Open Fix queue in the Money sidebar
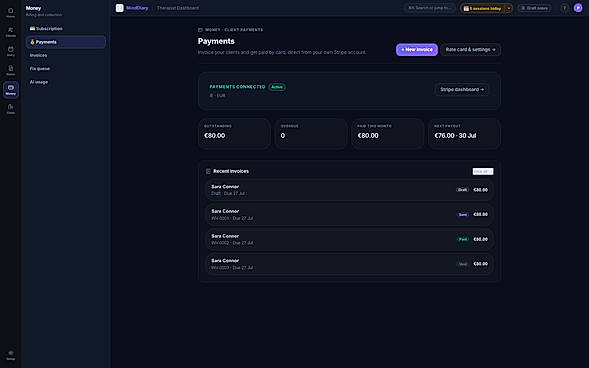The height and width of the screenshot is (368, 589). tap(66, 69)
